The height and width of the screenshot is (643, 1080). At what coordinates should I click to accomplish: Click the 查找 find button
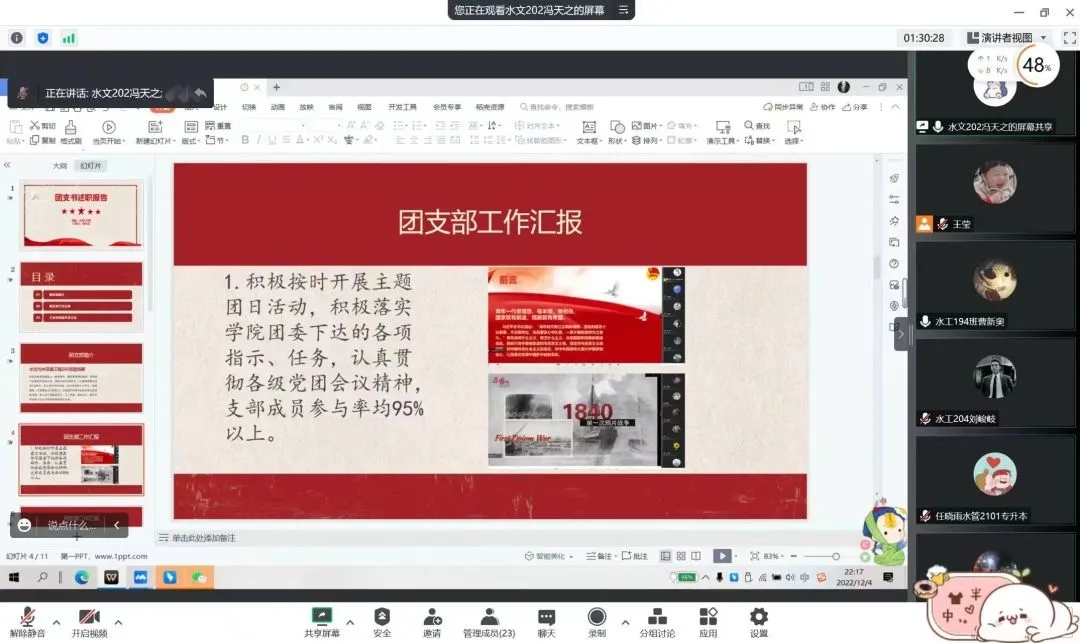757,126
